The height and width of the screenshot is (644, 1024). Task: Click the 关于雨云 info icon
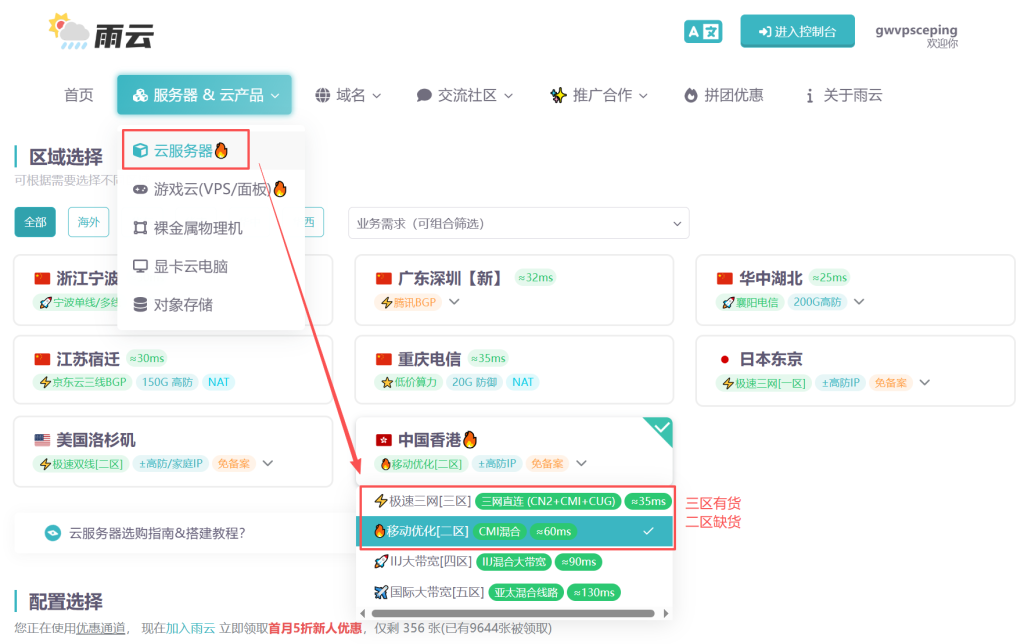tap(808, 95)
